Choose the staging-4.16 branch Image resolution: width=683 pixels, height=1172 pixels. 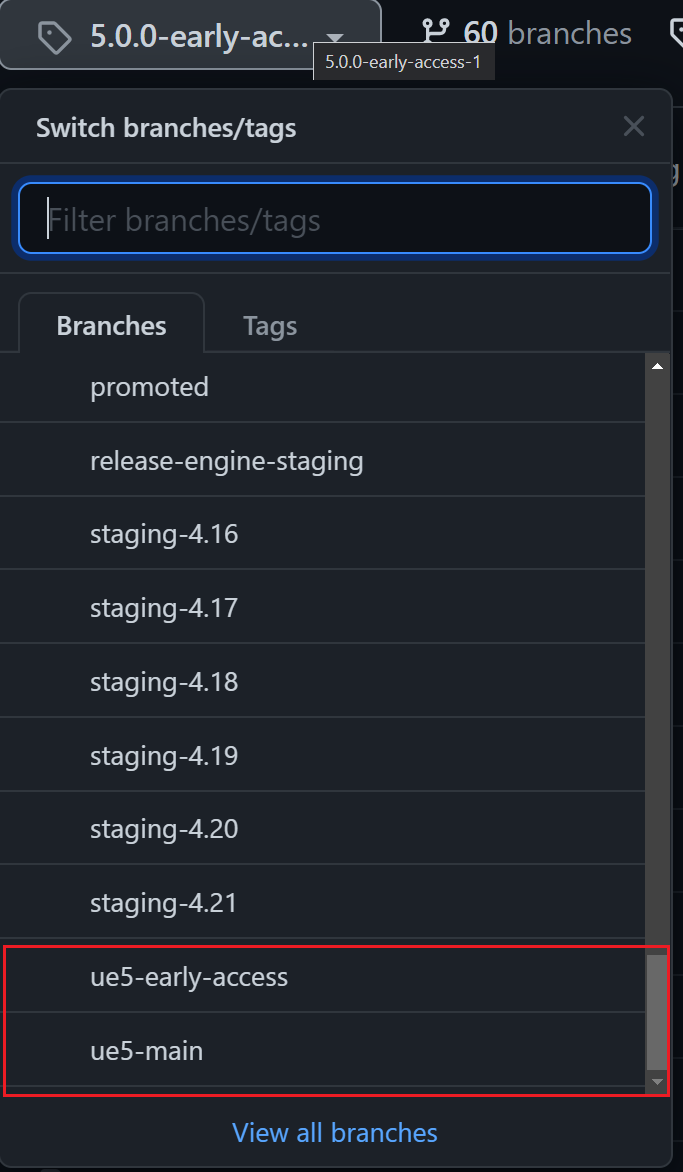coord(164,534)
